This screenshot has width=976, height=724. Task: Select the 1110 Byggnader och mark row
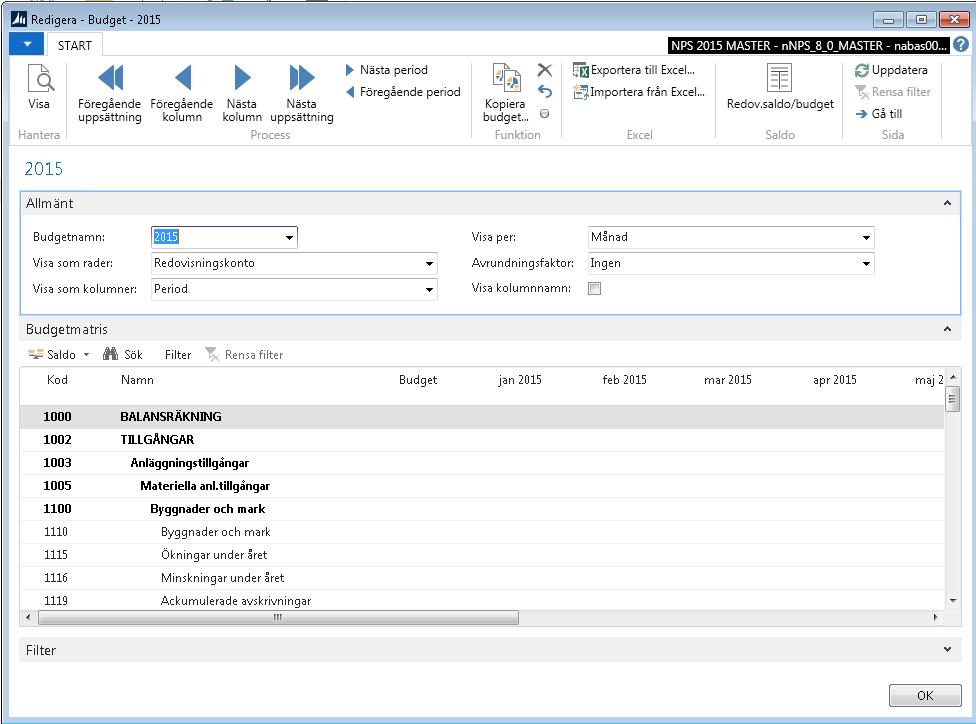(x=482, y=532)
